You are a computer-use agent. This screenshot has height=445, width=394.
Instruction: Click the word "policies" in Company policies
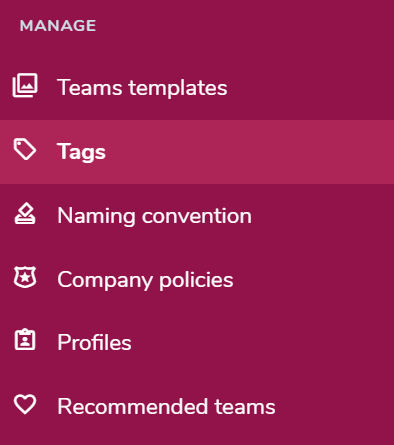tap(196, 280)
